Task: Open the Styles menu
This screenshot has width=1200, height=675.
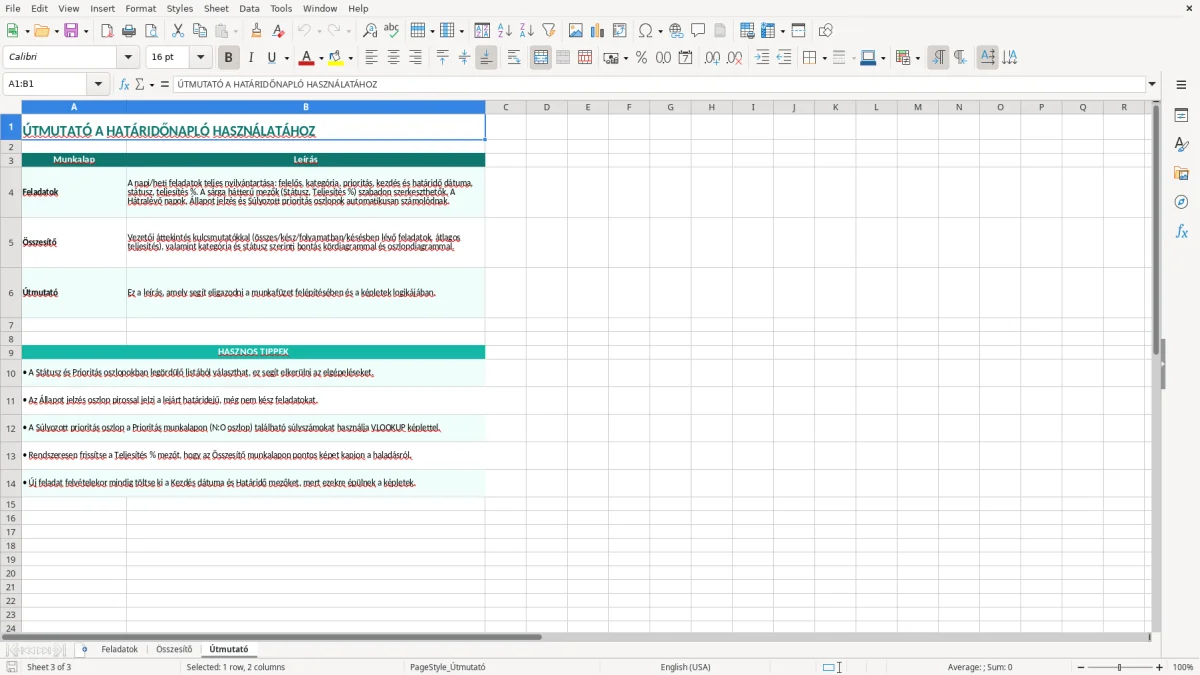Action: (x=180, y=8)
